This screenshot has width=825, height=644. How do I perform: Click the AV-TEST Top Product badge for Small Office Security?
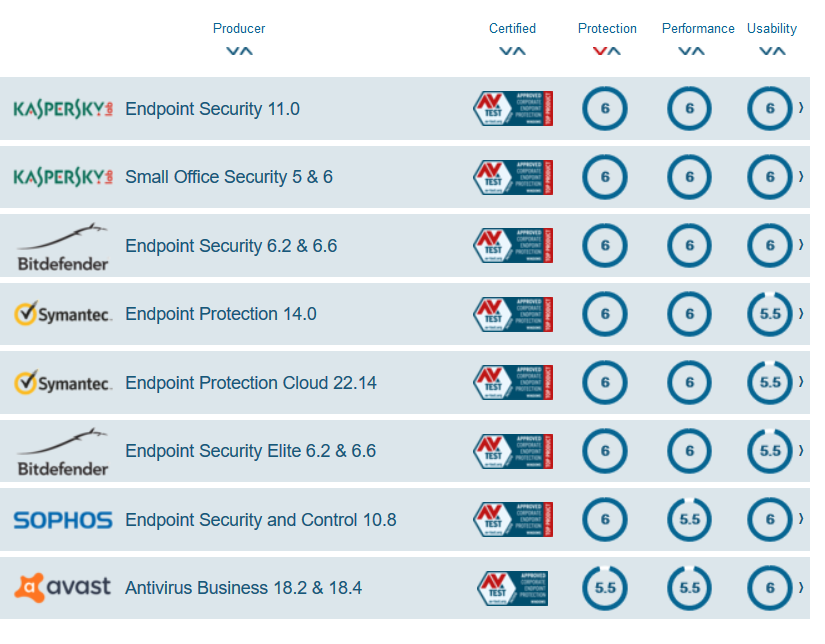point(513,177)
